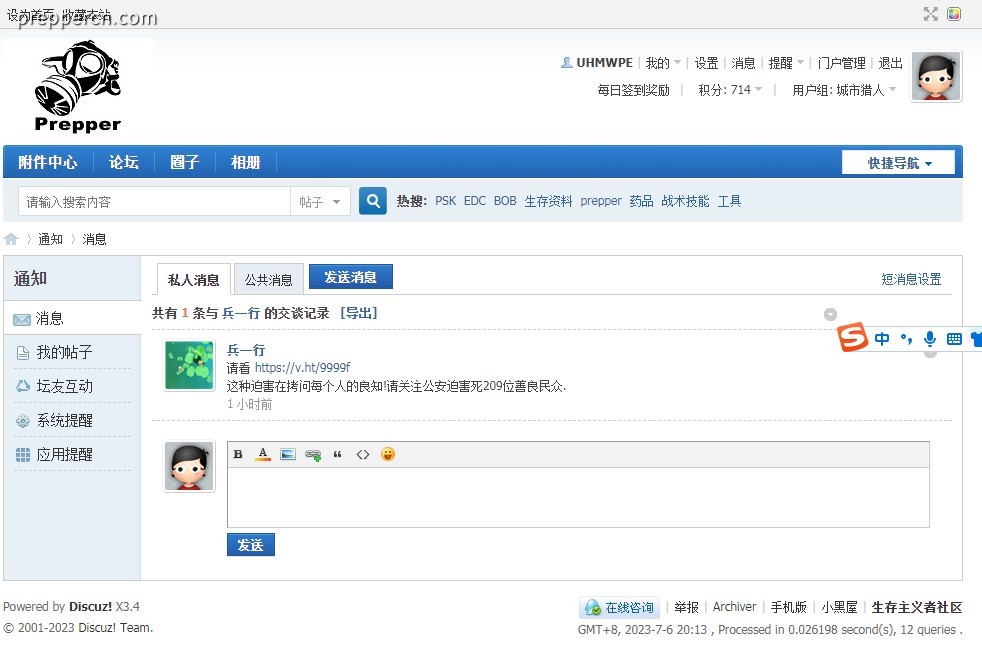Open 圈子 in the nav bar

point(185,162)
